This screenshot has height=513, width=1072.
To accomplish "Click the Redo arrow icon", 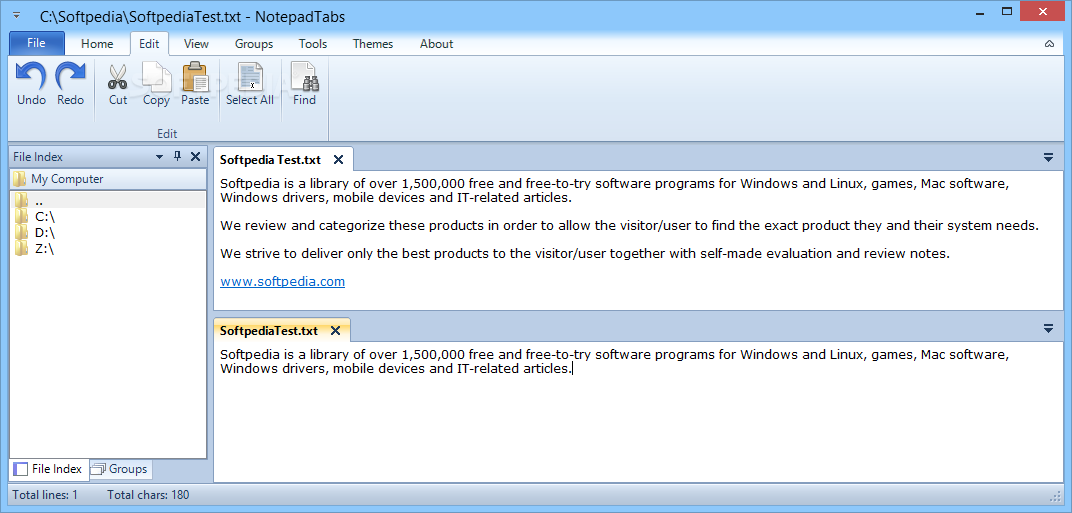I will [70, 76].
